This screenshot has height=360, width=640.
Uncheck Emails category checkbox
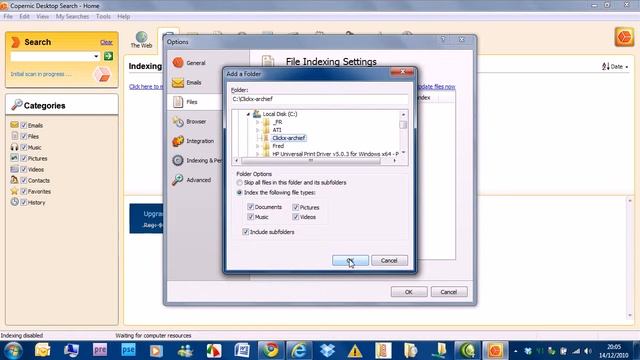[x=24, y=125]
